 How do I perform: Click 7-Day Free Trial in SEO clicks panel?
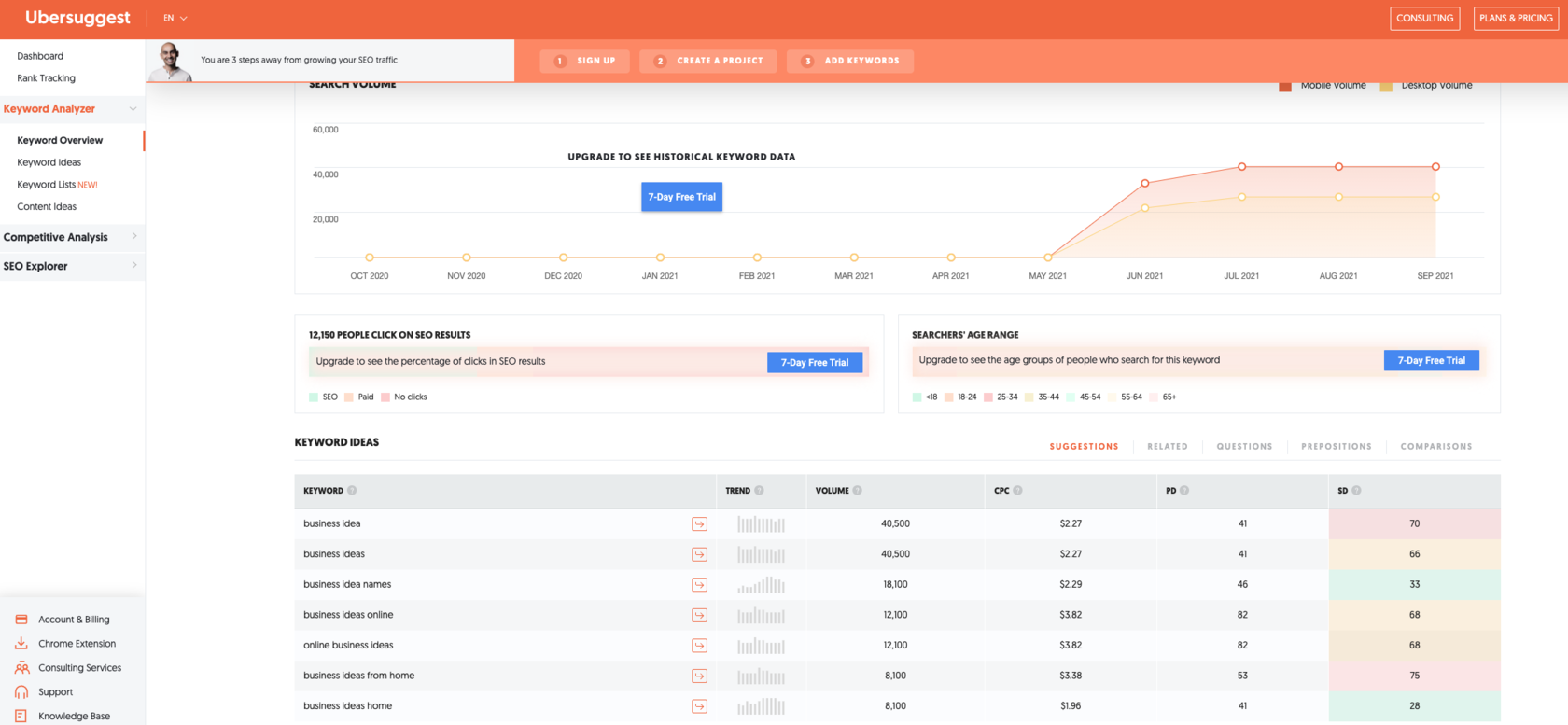coord(815,363)
